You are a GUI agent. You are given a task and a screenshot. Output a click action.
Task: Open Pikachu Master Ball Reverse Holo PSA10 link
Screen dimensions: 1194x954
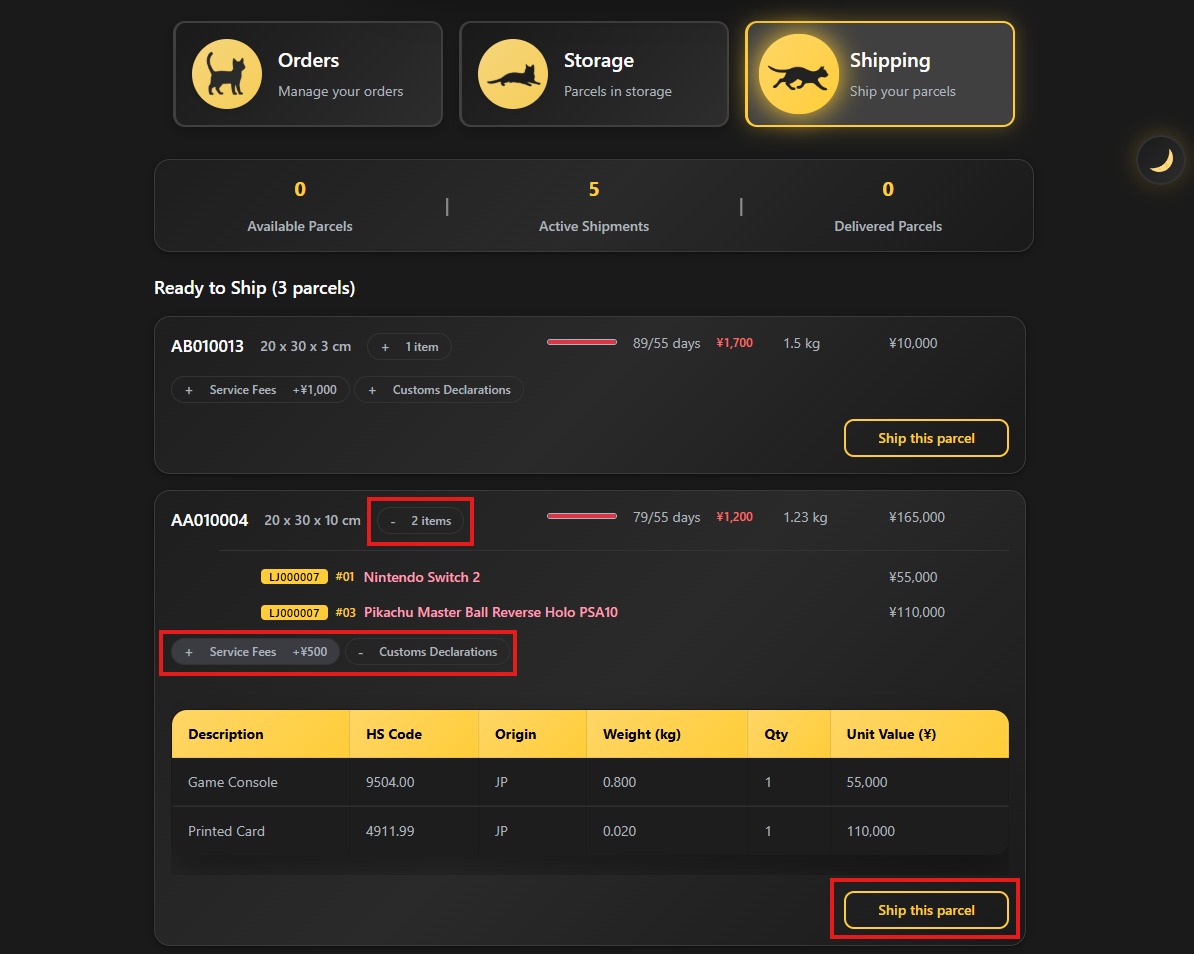(490, 612)
